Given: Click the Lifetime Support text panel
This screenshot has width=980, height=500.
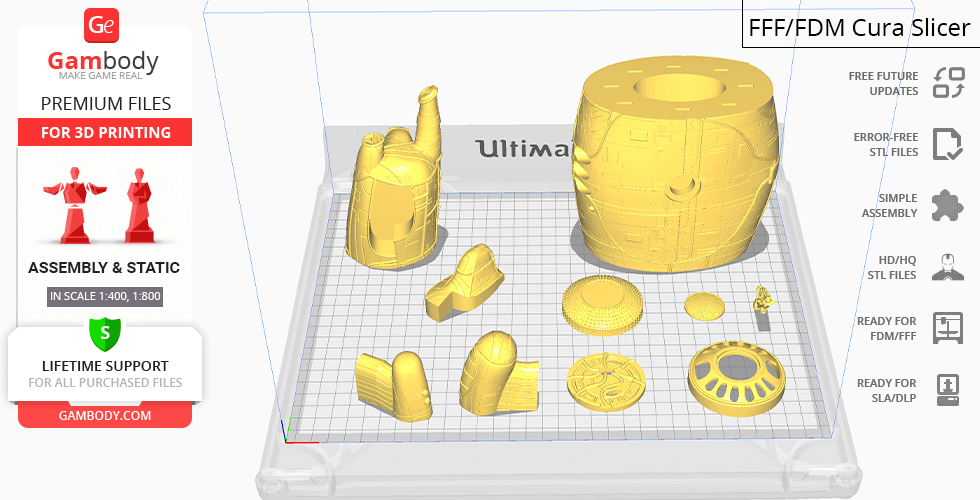Looking at the screenshot, I should [105, 373].
